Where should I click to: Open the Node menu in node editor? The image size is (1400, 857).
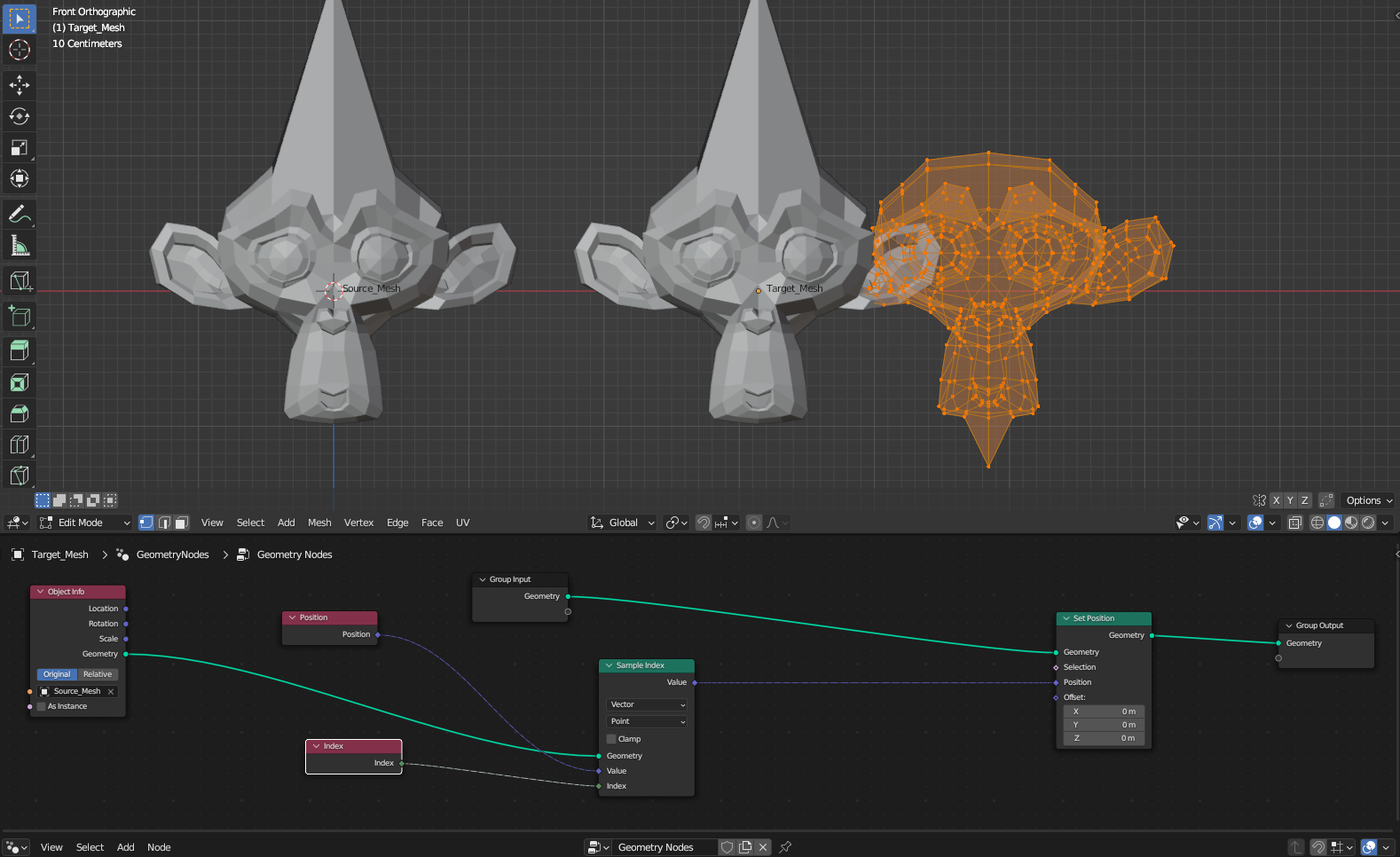(x=159, y=847)
